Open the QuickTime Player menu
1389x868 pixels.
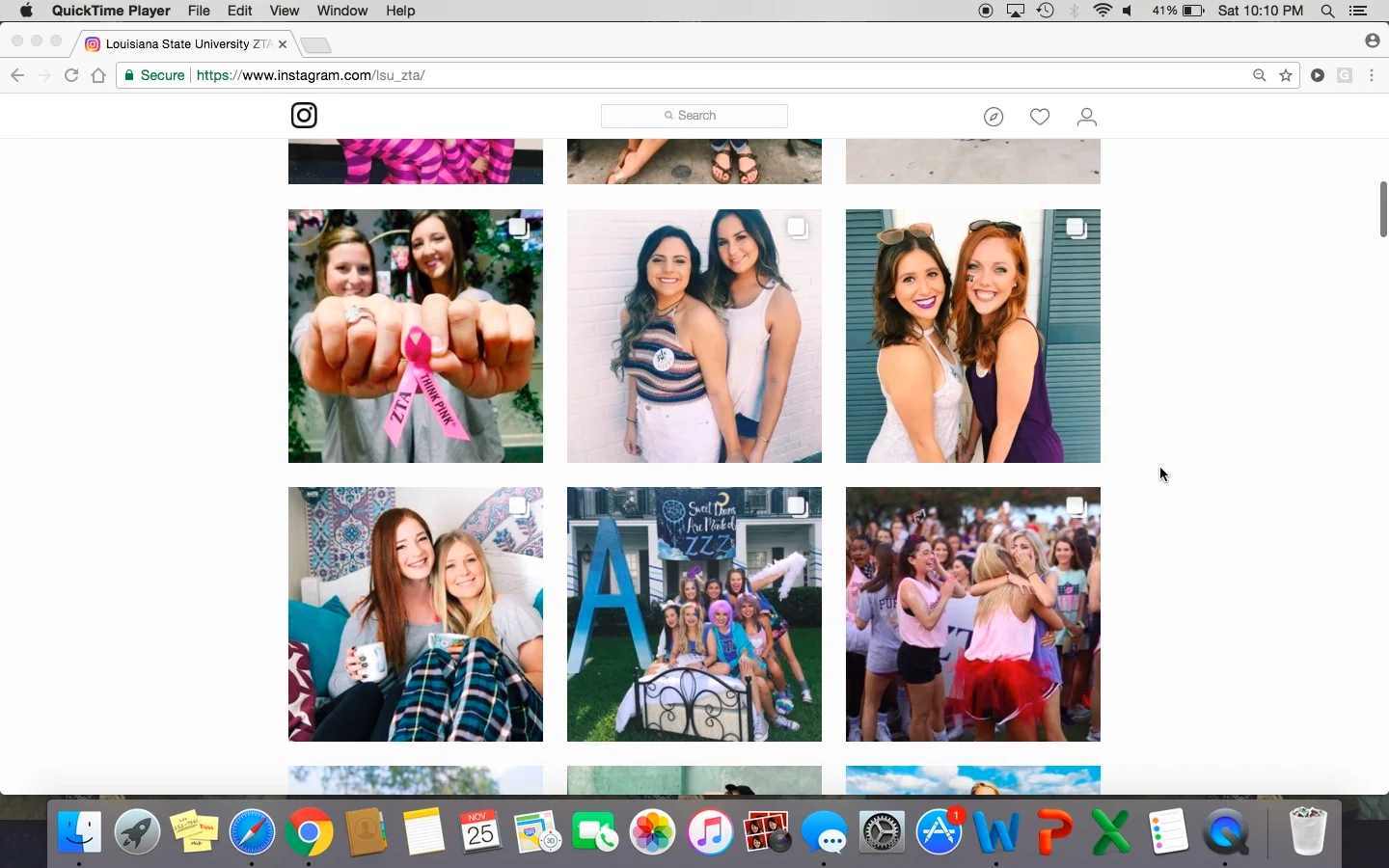tap(111, 11)
